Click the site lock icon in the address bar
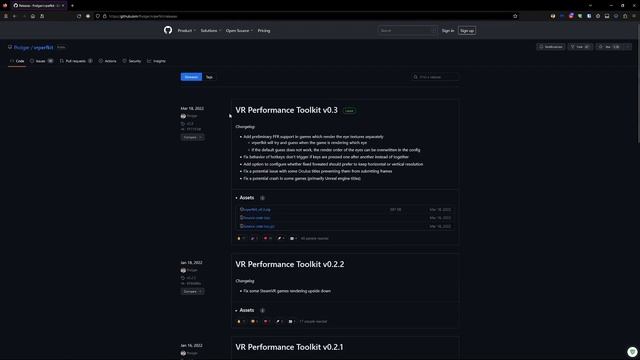Image resolution: width=640 pixels, height=360 pixels. (x=104, y=16)
